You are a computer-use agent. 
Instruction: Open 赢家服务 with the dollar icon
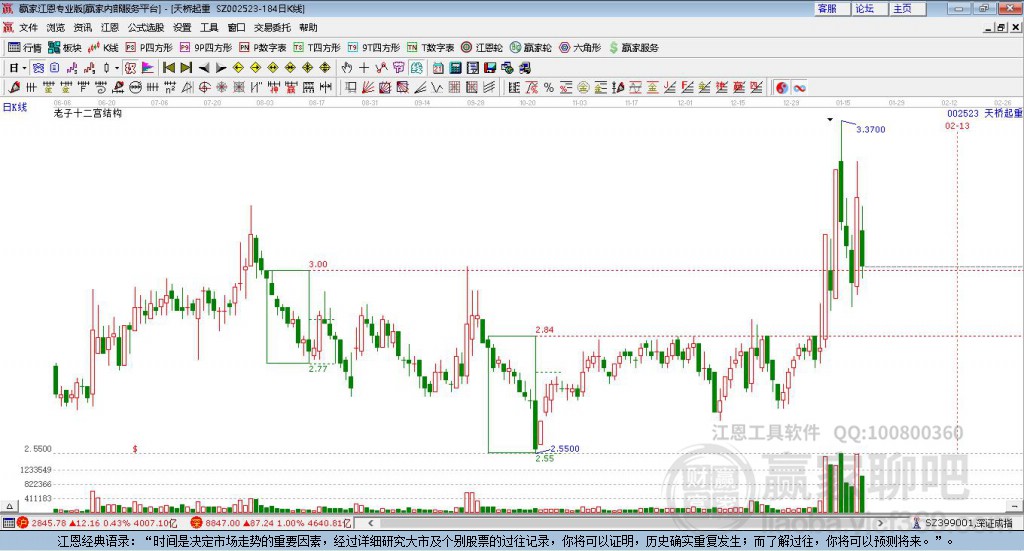coord(633,48)
